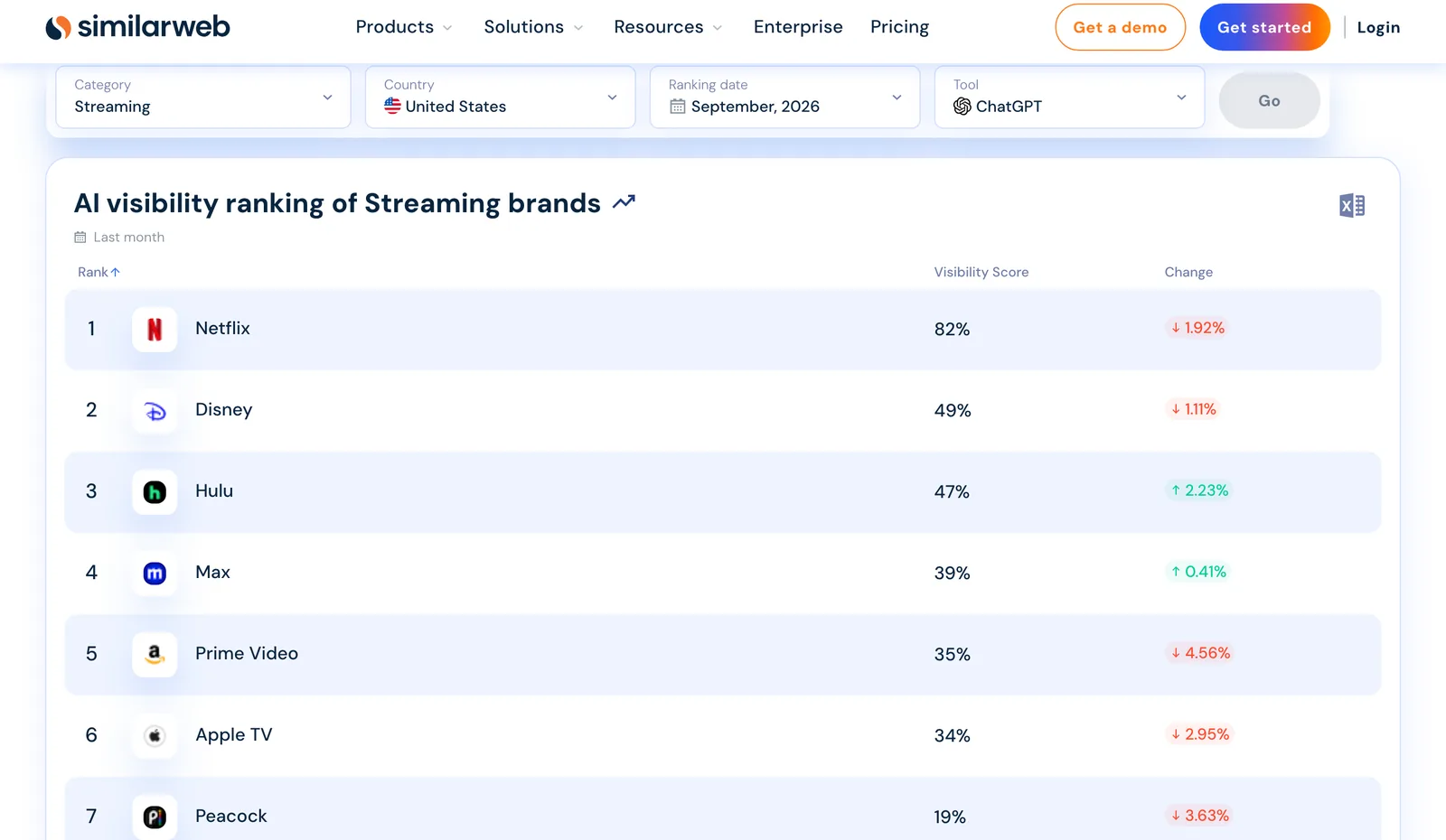
Task: Expand the Solutions menu
Action: 533,27
